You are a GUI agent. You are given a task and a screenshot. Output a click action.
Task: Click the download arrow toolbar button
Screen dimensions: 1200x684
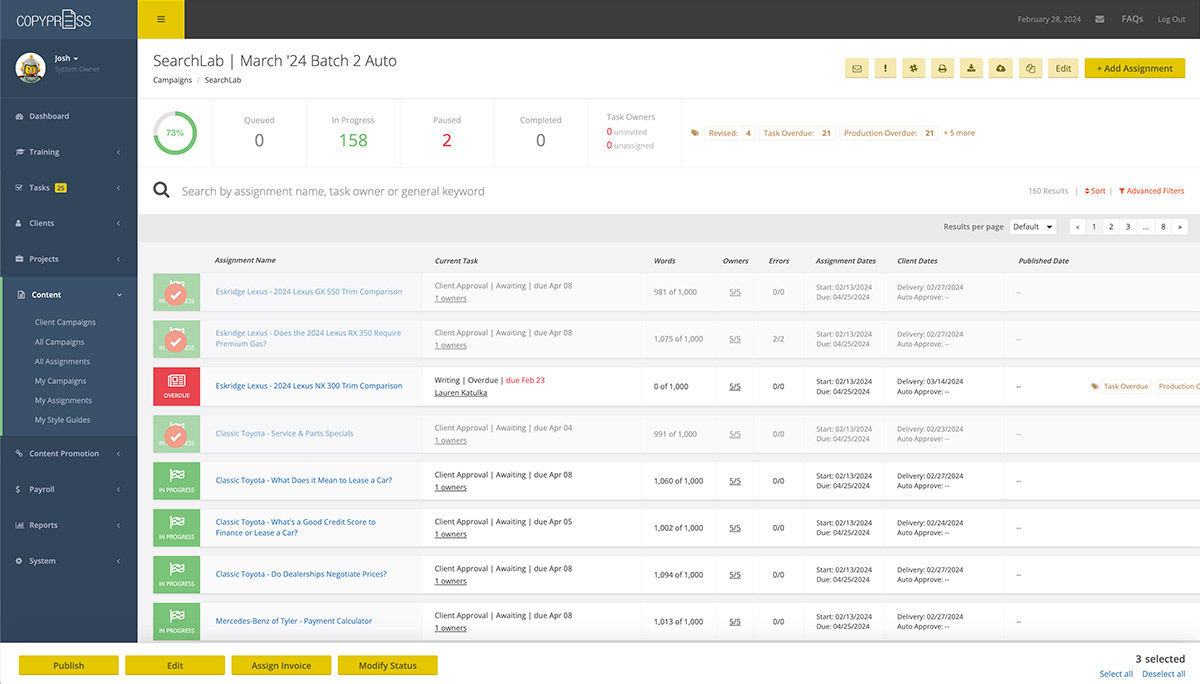pos(971,68)
